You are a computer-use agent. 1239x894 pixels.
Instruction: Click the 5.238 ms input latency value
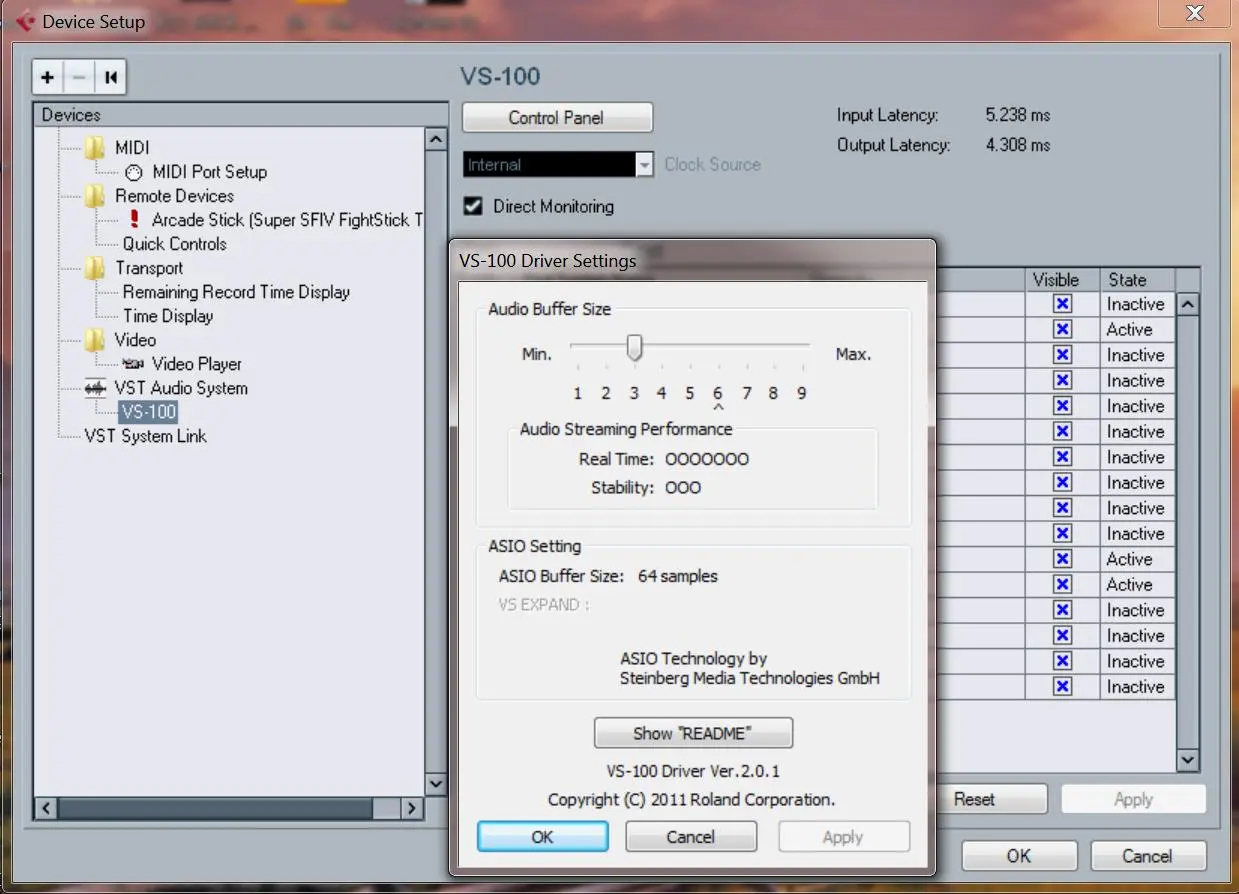point(1018,115)
